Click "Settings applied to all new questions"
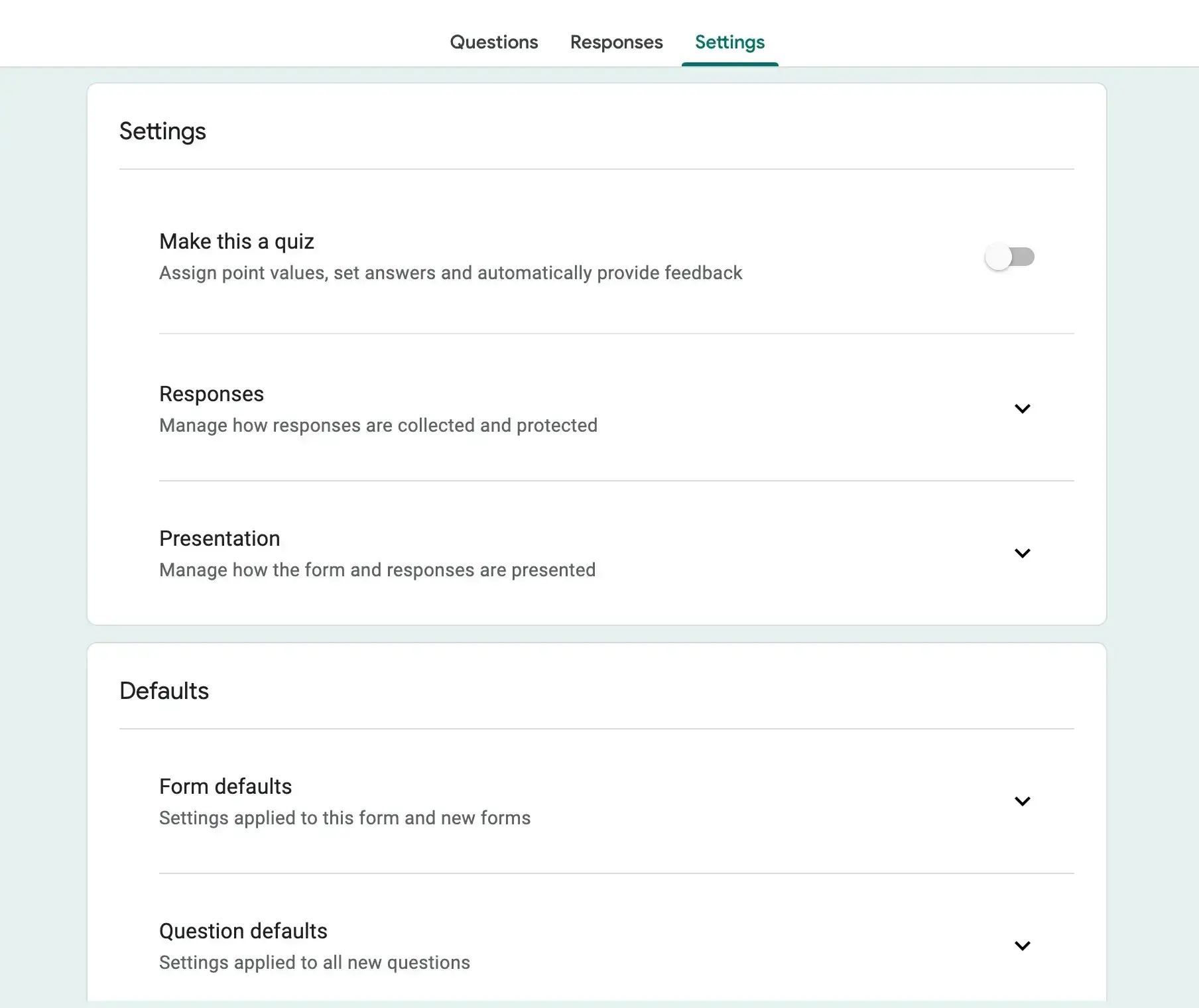Screen dimensions: 1199x1008 [x=314, y=962]
